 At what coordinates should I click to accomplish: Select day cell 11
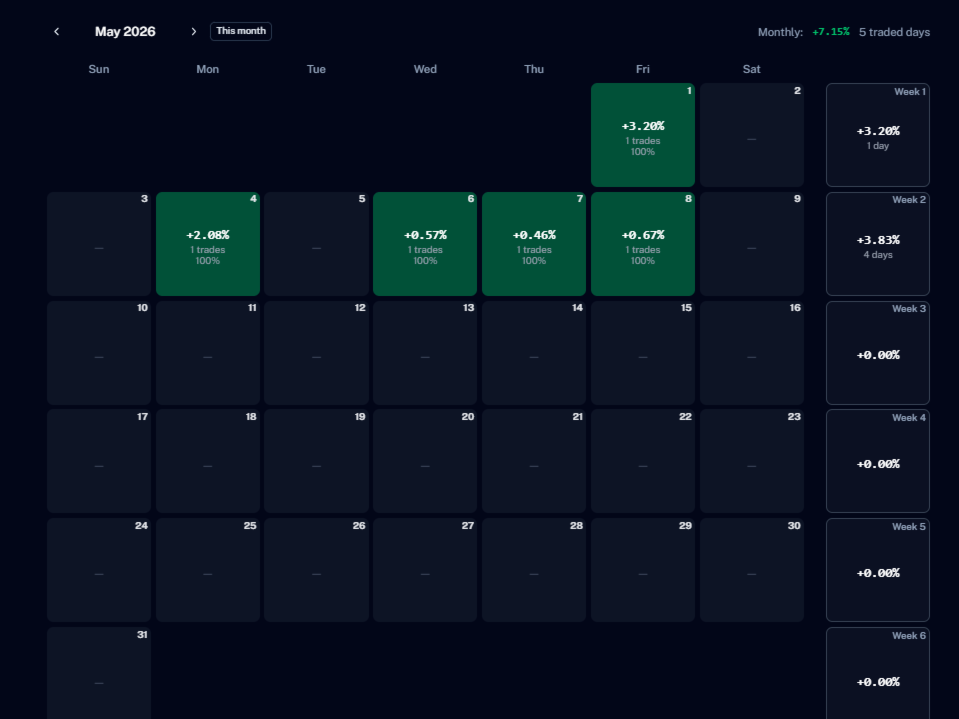(x=208, y=353)
